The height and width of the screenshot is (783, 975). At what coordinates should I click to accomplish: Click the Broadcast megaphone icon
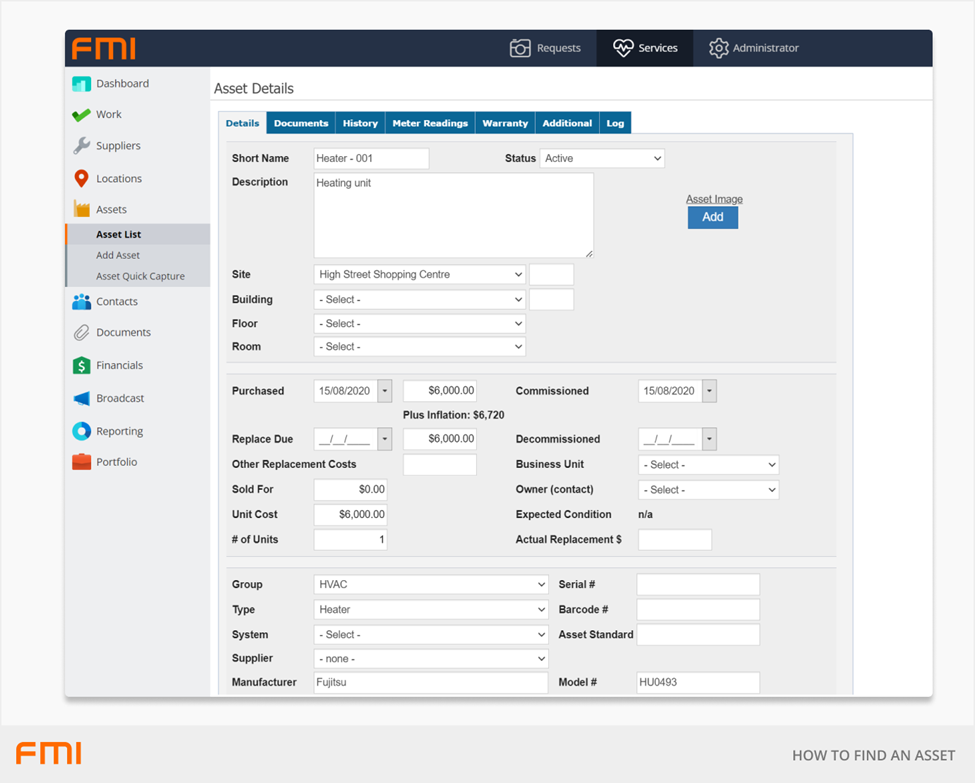point(81,398)
